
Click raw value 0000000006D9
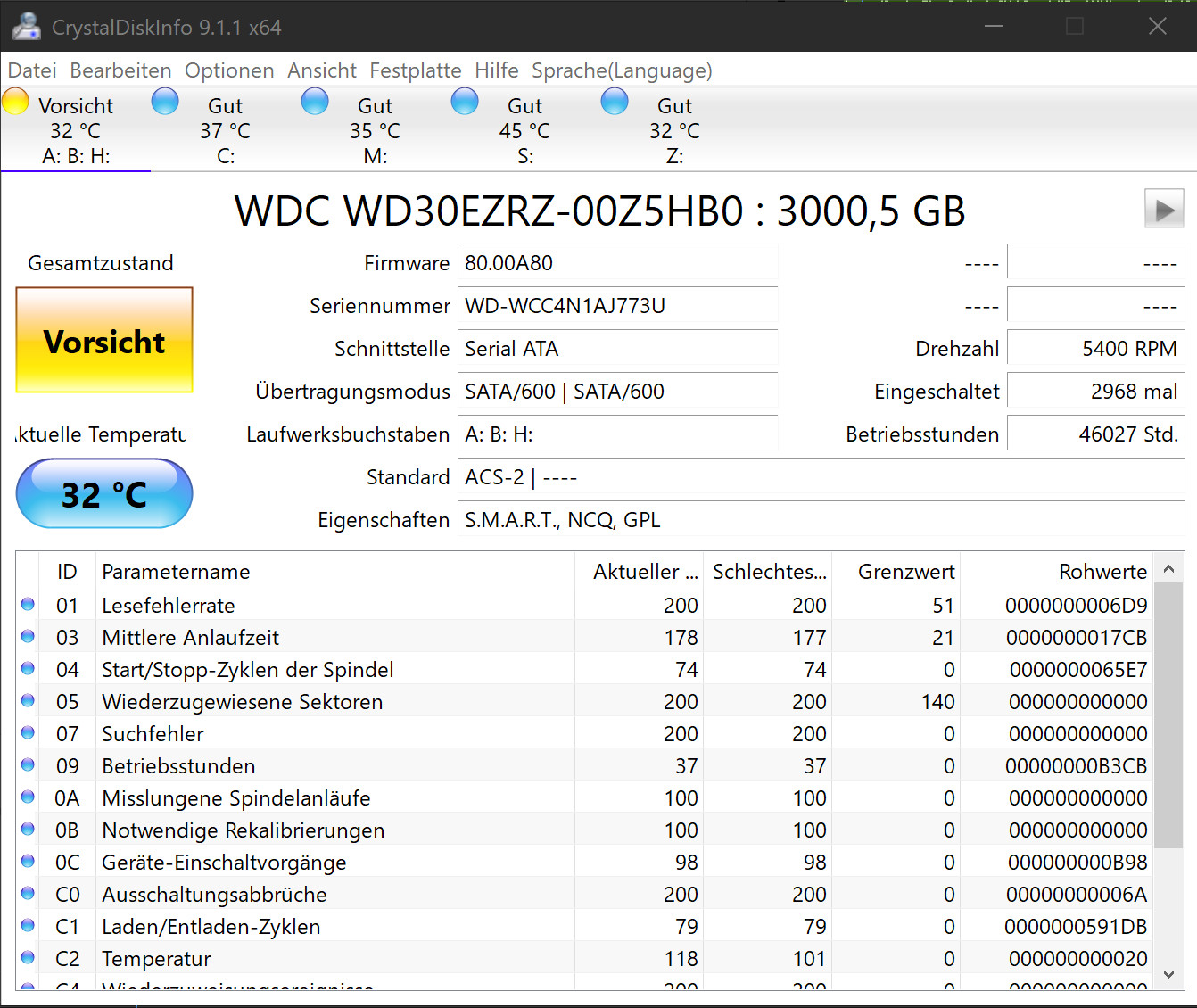tap(1077, 606)
